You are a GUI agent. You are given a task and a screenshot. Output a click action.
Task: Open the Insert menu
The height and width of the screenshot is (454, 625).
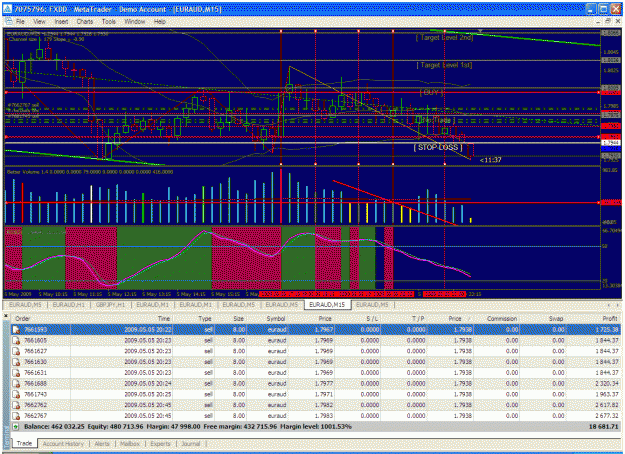(61, 22)
